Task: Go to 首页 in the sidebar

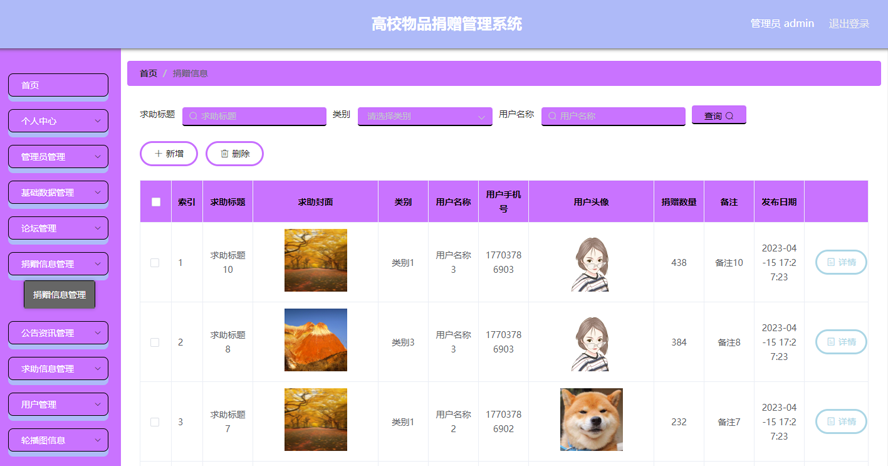Action: tap(58, 85)
